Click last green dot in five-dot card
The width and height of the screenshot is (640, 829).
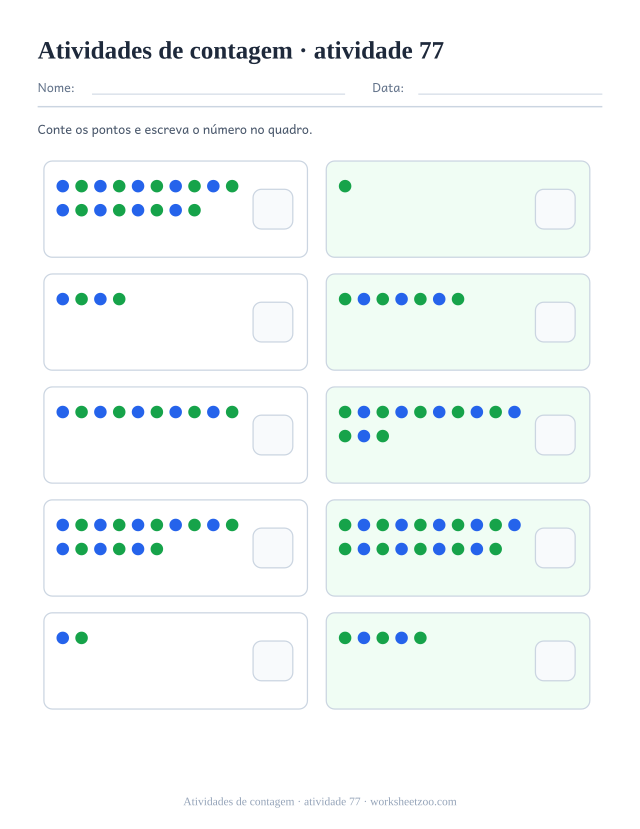(x=420, y=638)
